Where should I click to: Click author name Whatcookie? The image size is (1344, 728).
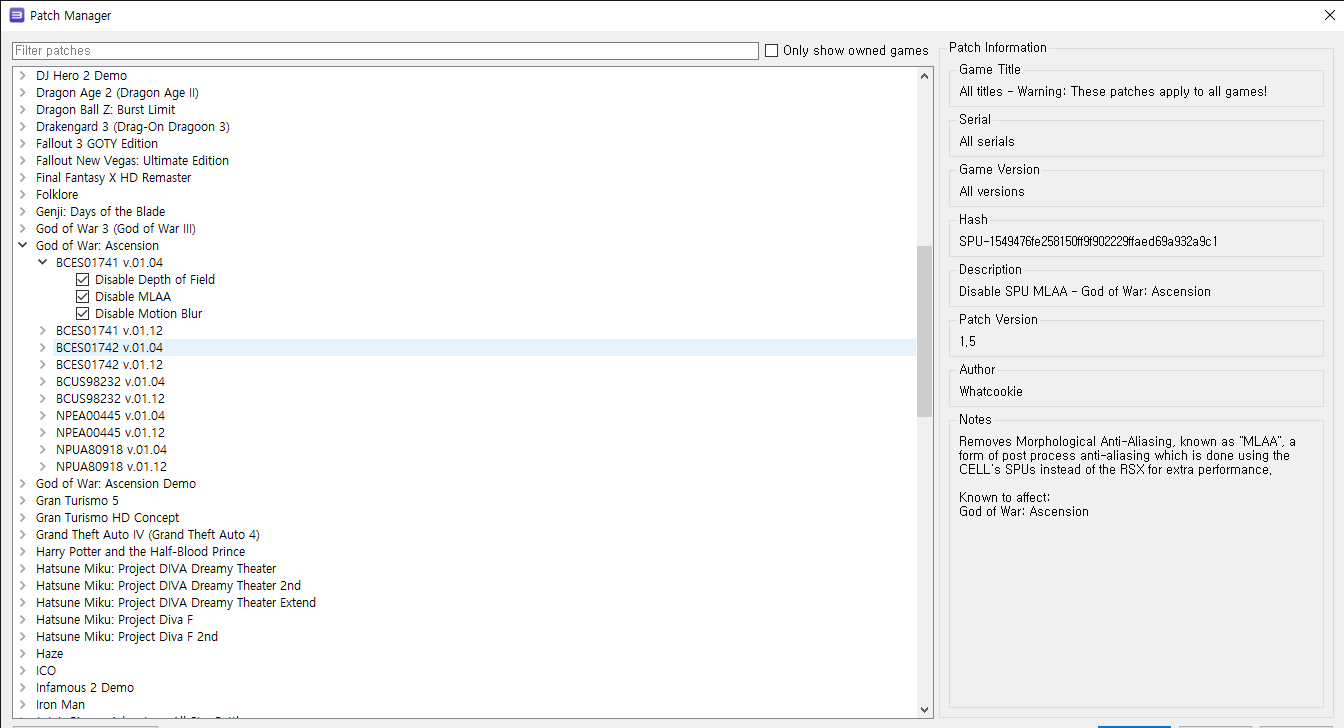click(991, 392)
